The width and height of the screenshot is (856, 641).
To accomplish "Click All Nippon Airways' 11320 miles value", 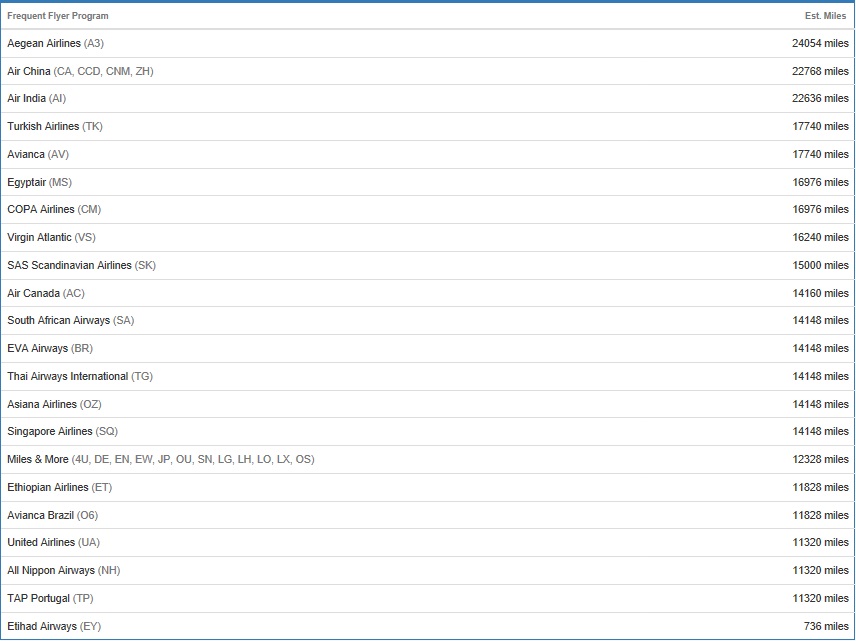I will [x=821, y=570].
